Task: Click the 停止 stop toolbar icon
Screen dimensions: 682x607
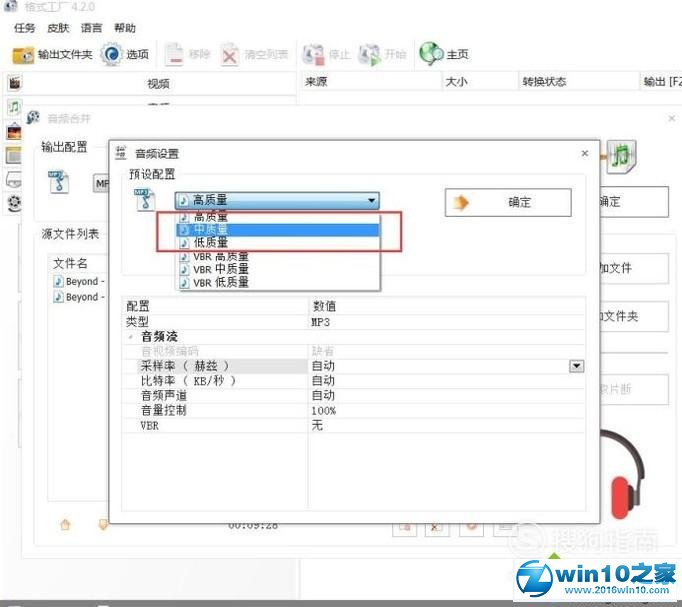Action: [314, 54]
